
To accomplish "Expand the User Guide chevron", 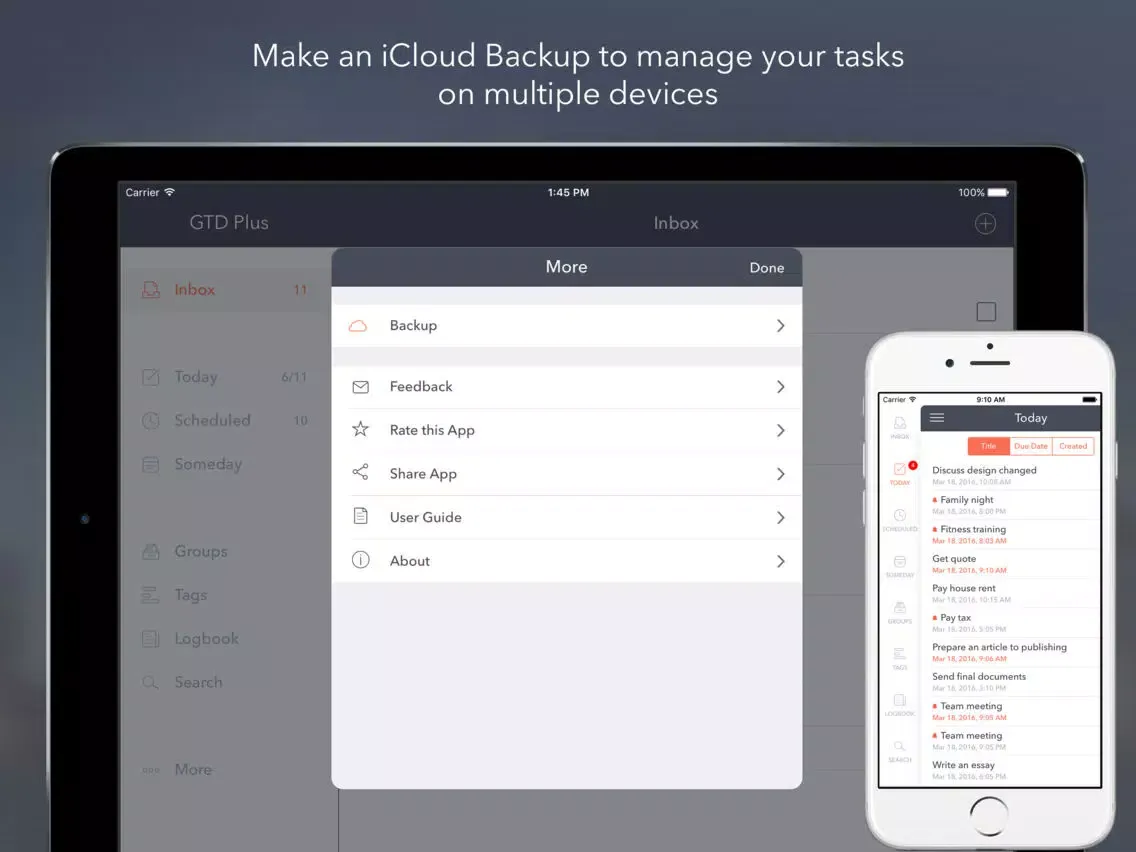I will click(780, 517).
